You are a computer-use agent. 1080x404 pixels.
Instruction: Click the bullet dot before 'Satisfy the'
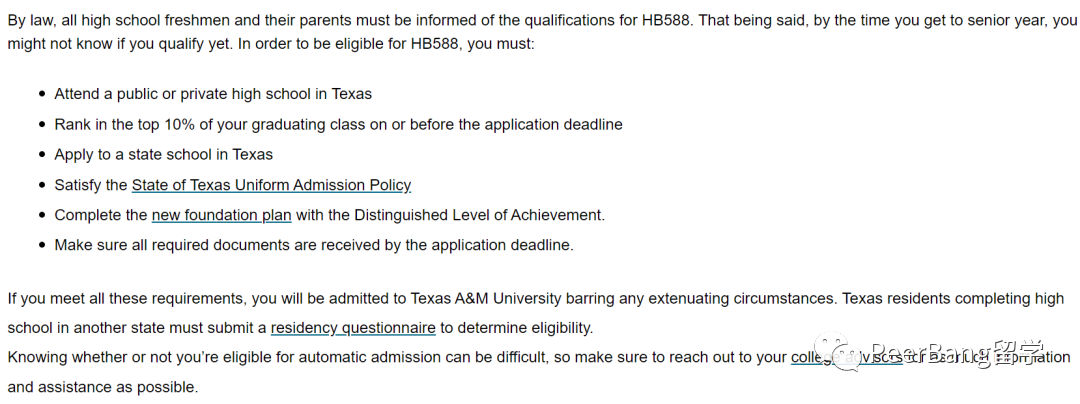tap(43, 185)
